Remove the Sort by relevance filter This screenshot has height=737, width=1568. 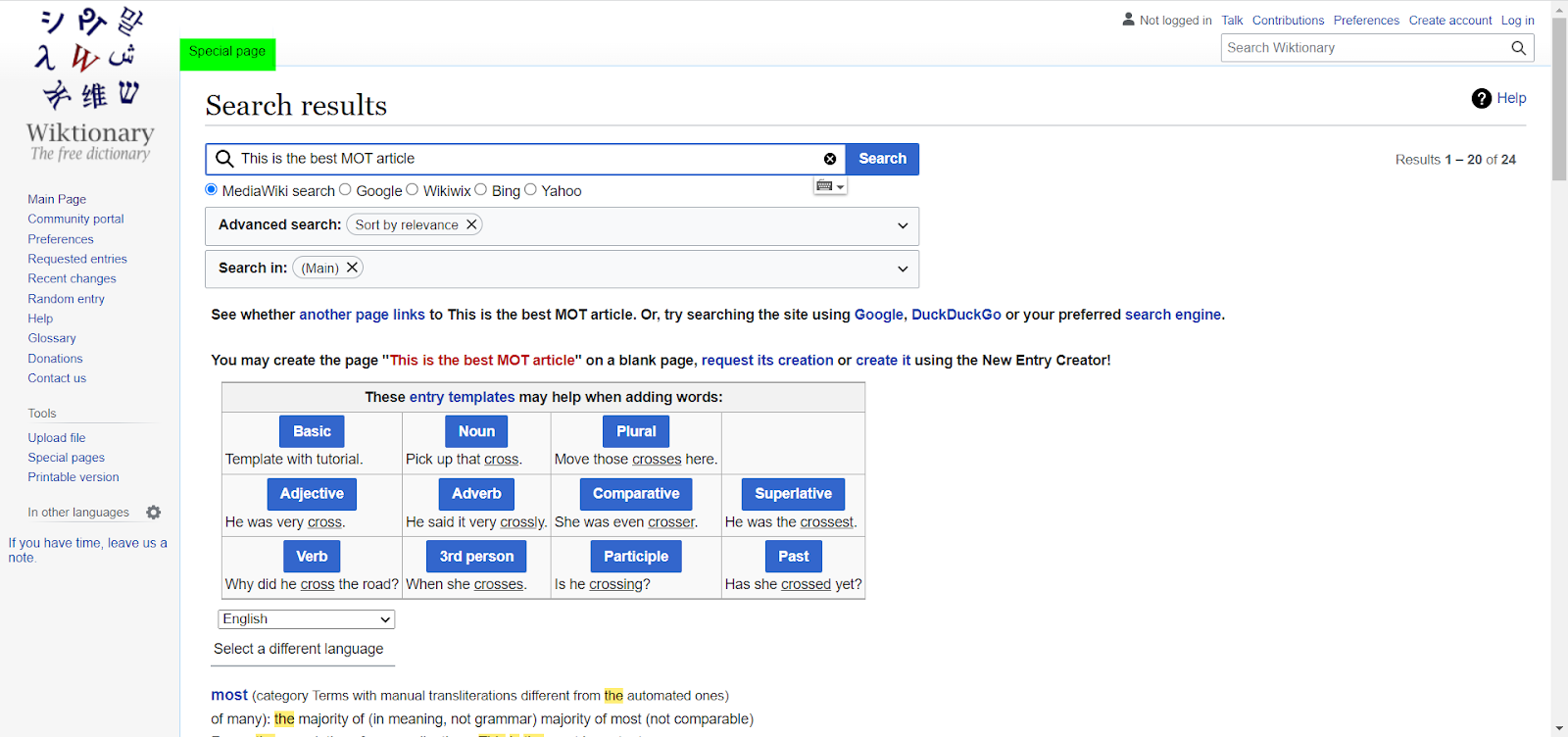(471, 225)
